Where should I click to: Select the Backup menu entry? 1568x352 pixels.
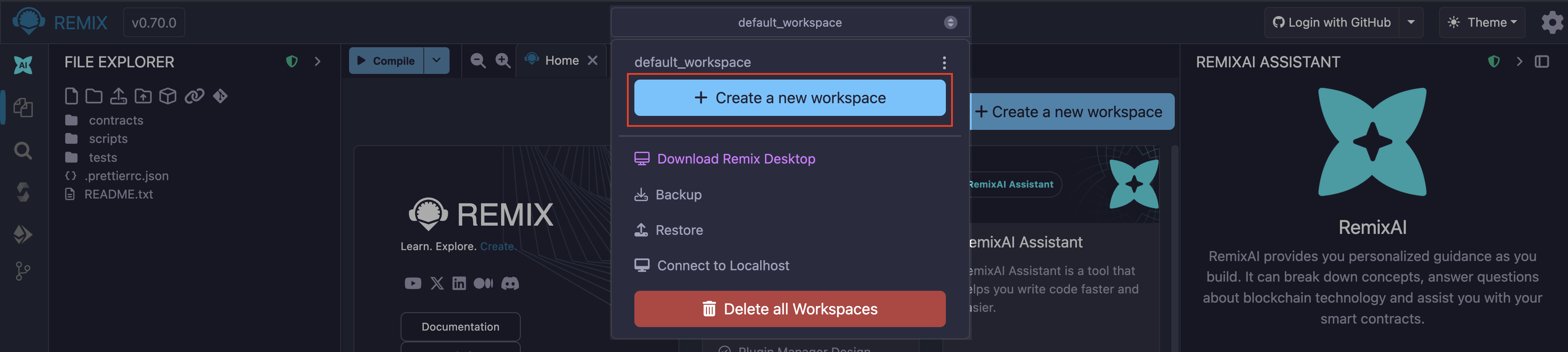tap(668, 195)
